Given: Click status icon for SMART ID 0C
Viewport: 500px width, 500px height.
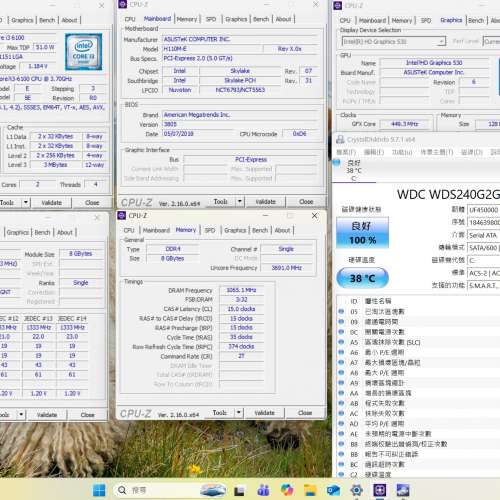Looking at the screenshot, I should click(341, 332).
